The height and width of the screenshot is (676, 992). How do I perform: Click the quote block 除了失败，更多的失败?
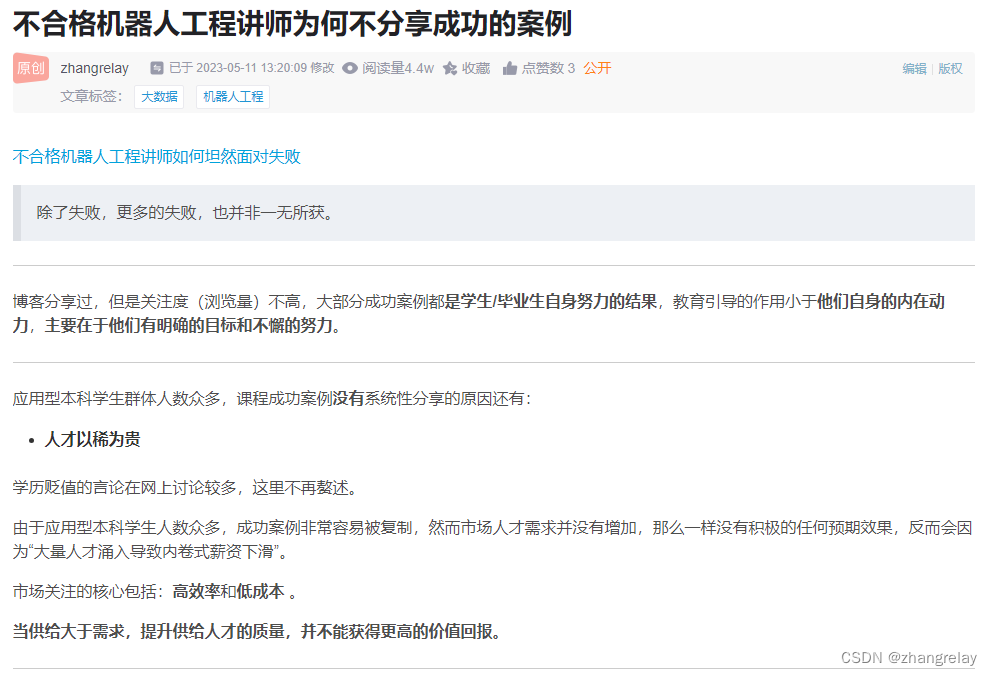(x=493, y=212)
